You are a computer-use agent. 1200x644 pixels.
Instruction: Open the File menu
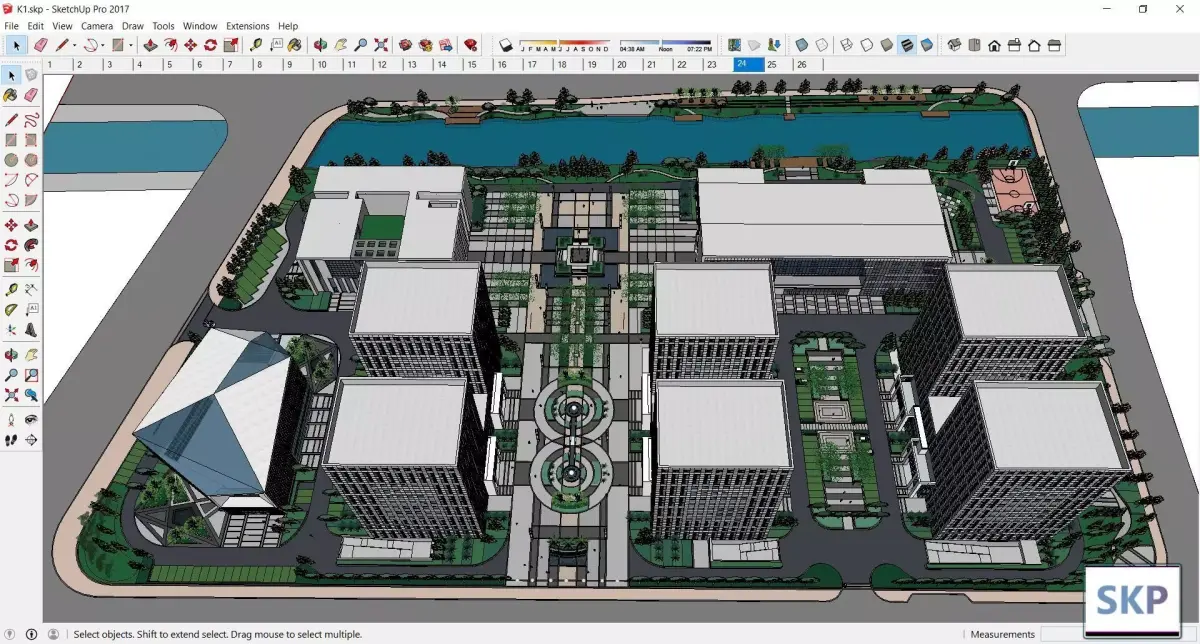tap(12, 26)
